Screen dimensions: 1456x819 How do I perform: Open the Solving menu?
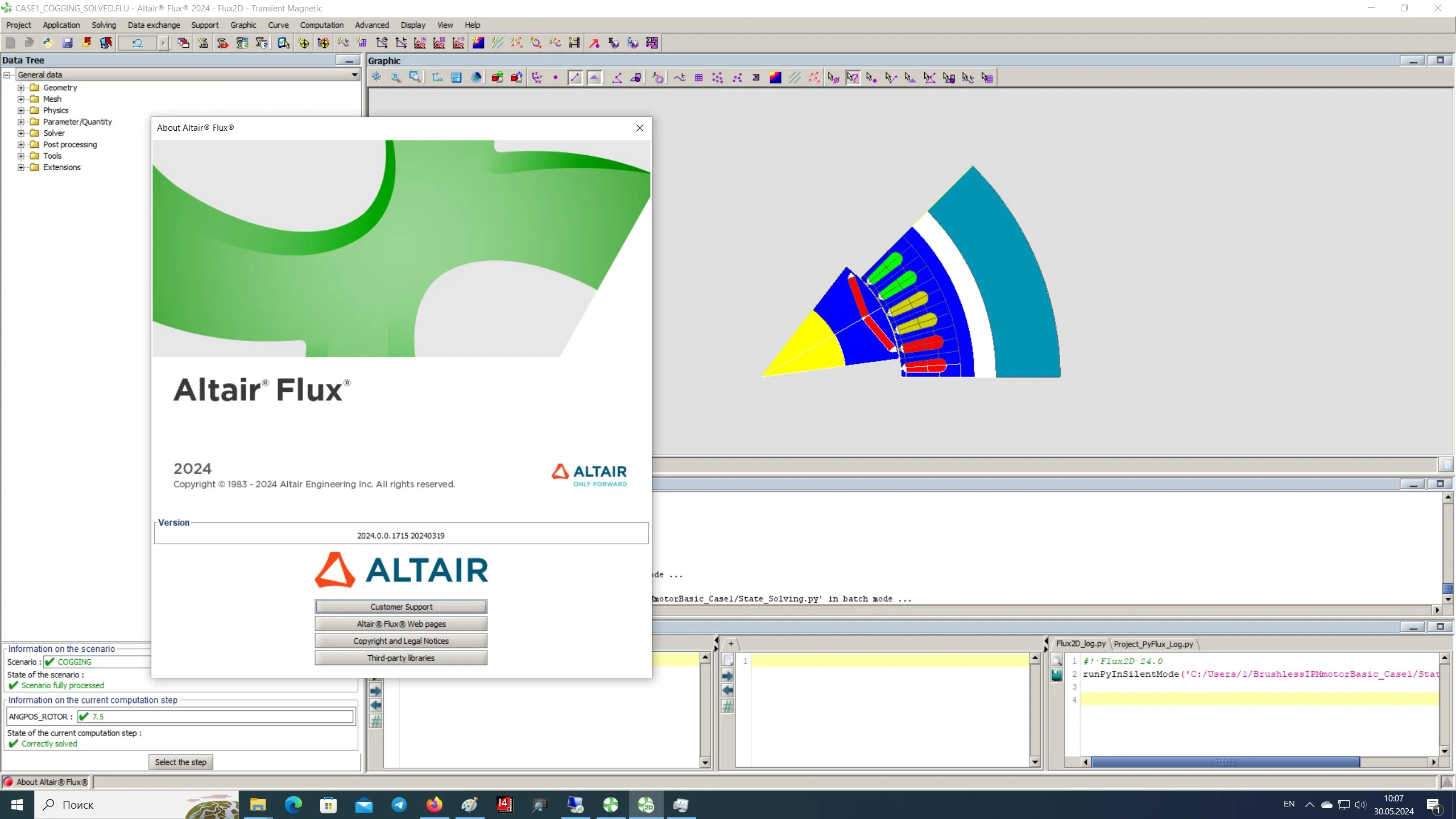click(x=104, y=25)
